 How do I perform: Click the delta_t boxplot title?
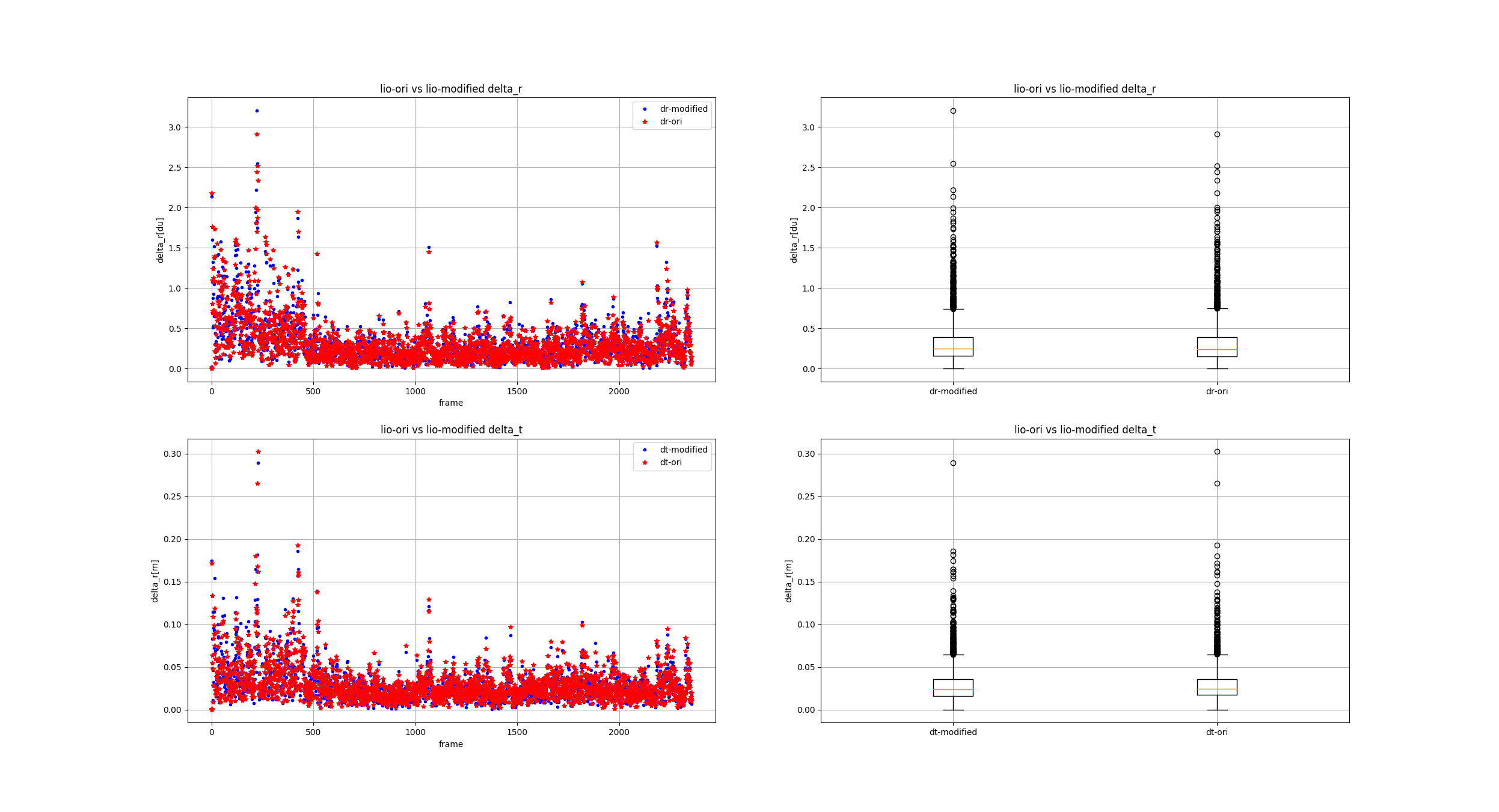click(1085, 430)
